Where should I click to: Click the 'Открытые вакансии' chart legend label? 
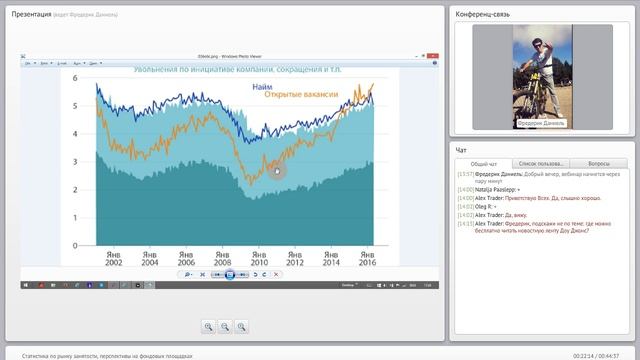[301, 95]
